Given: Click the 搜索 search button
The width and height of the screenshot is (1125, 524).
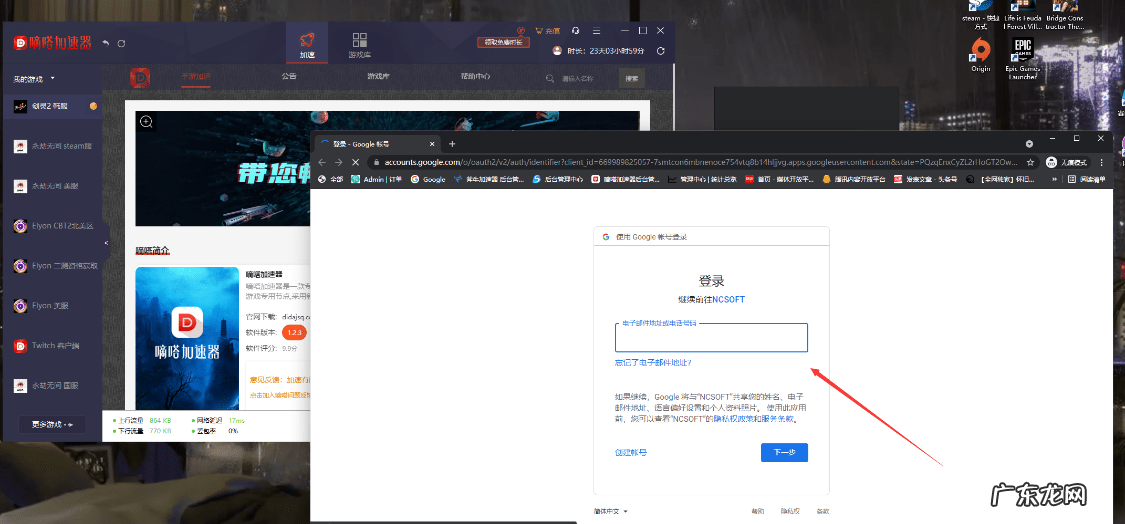Looking at the screenshot, I should (x=631, y=78).
